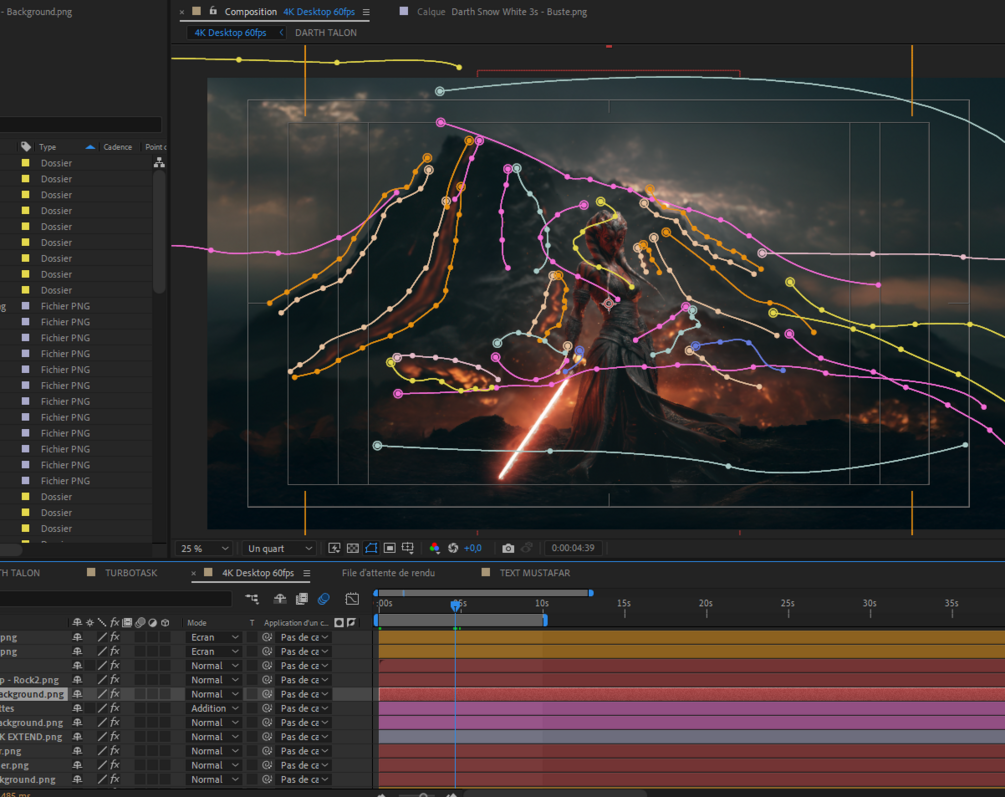Click the Frame Blending enable icon
The height and width of the screenshot is (797, 1005).
coord(301,599)
